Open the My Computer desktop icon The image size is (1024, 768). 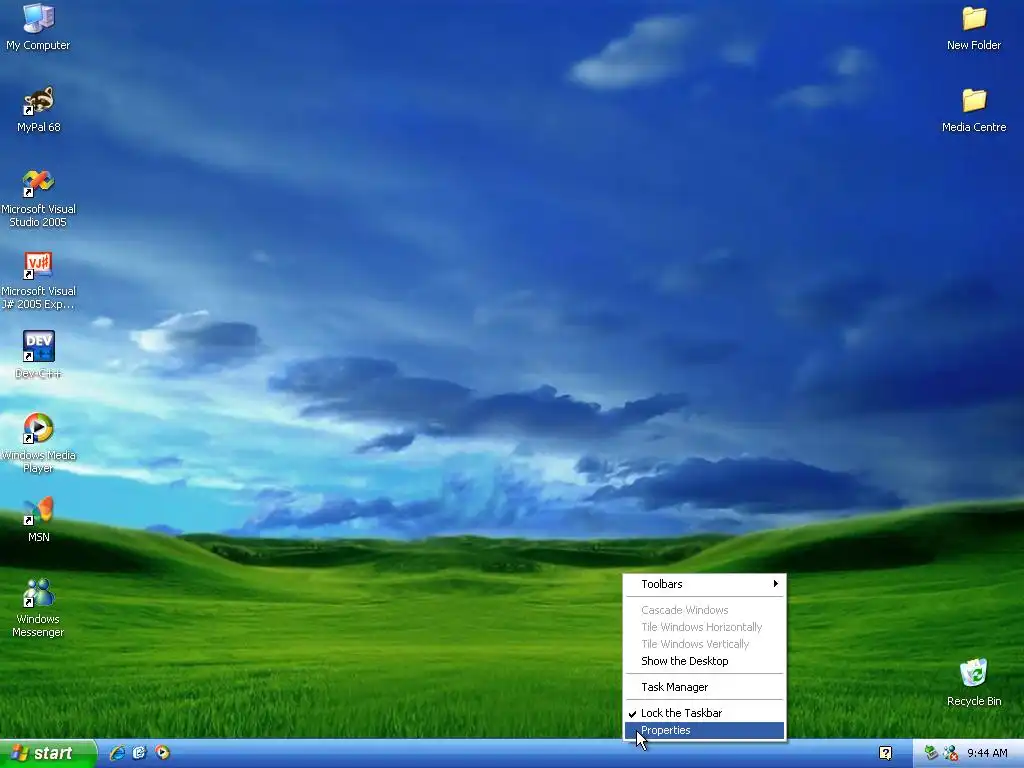click(x=38, y=26)
